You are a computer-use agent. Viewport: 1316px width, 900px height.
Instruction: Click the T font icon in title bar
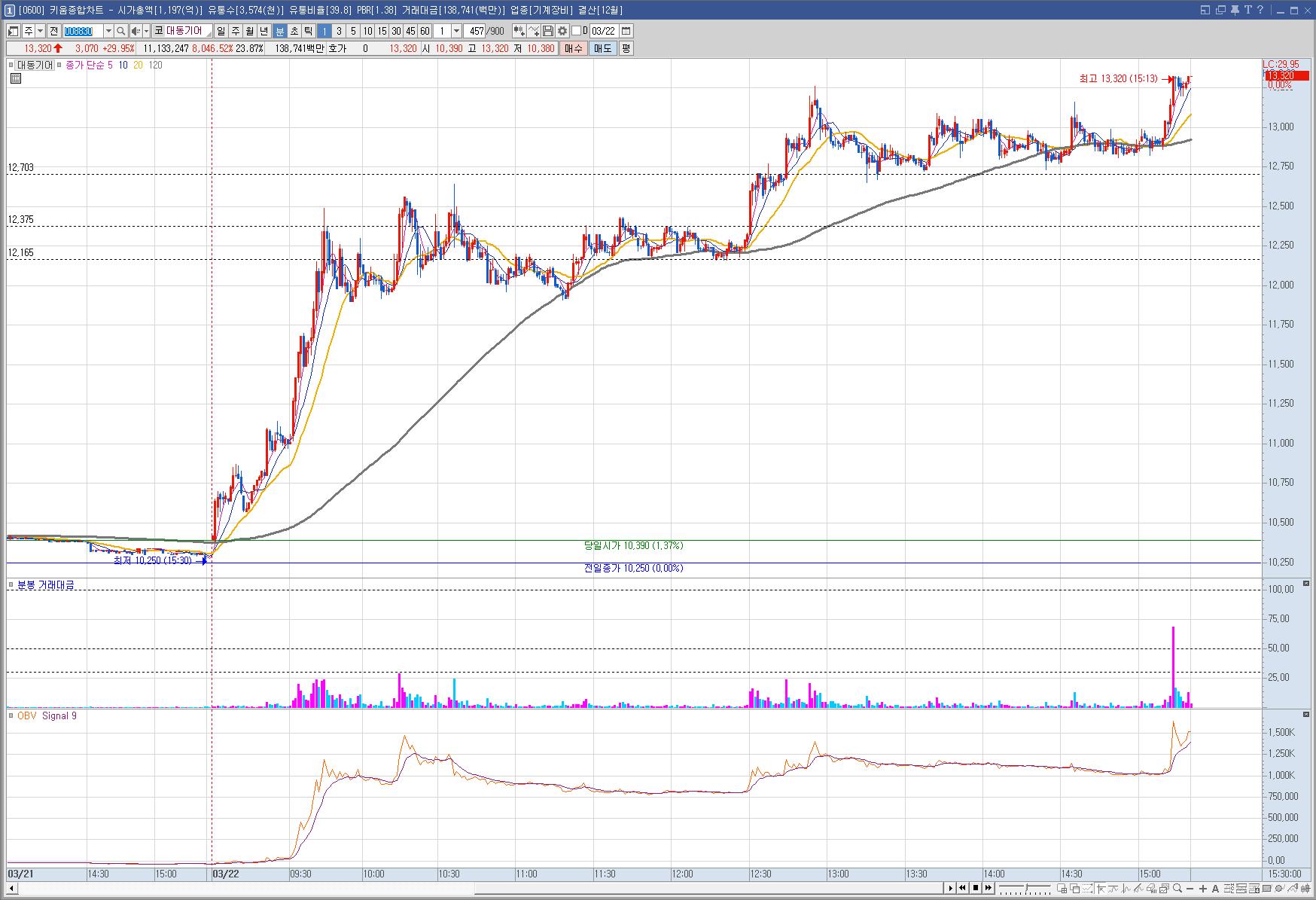1247,10
